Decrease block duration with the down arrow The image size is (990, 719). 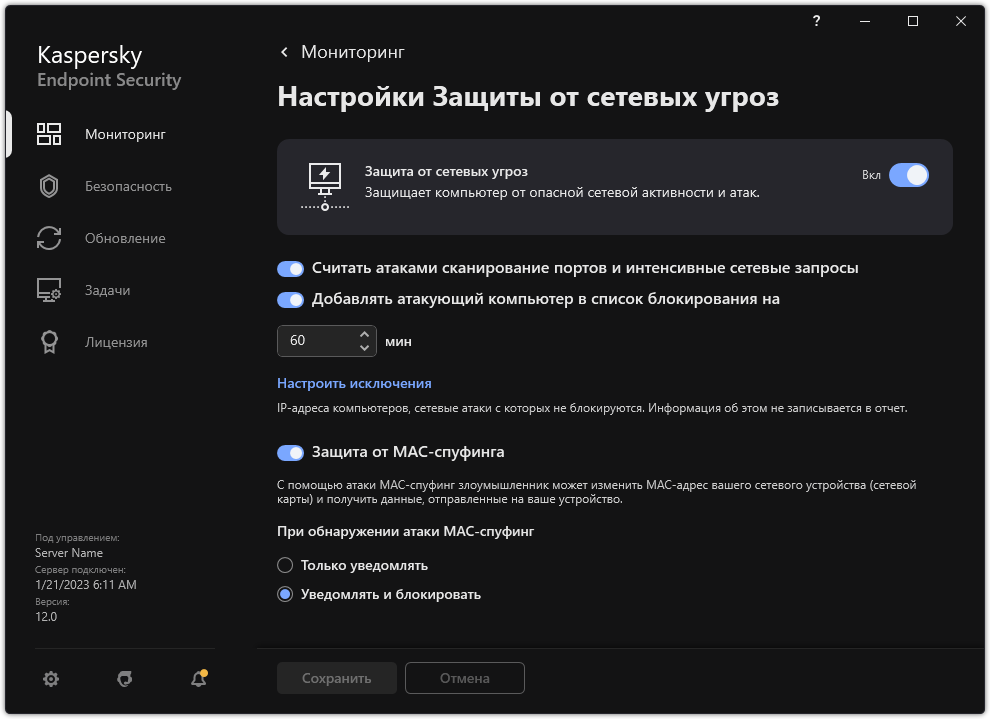364,348
